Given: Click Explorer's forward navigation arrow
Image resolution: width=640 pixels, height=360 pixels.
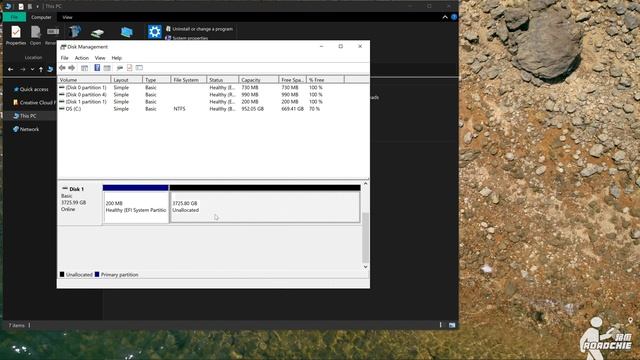Looking at the screenshot, I should pyautogui.click(x=22, y=69).
